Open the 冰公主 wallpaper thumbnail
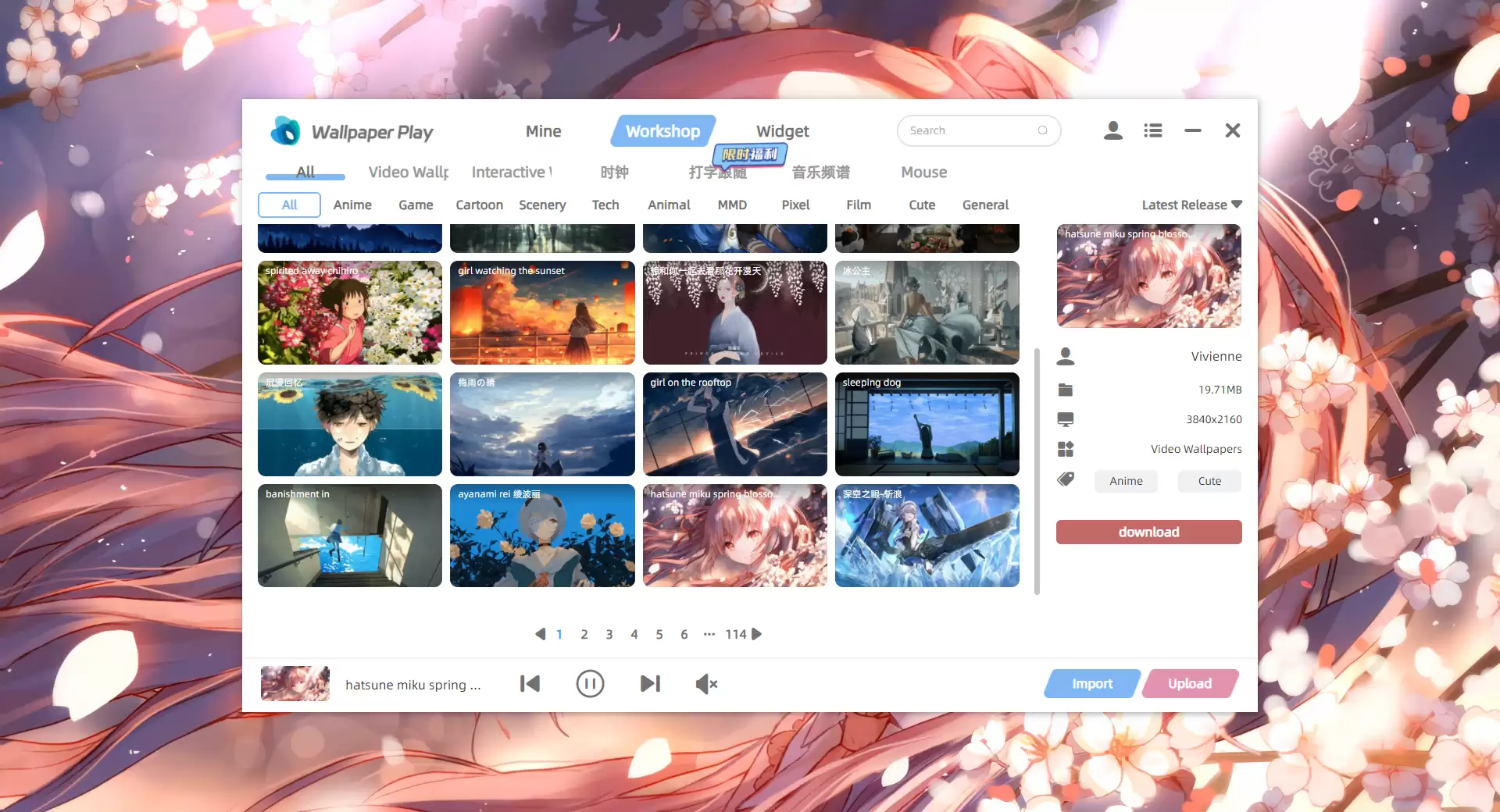 927,312
